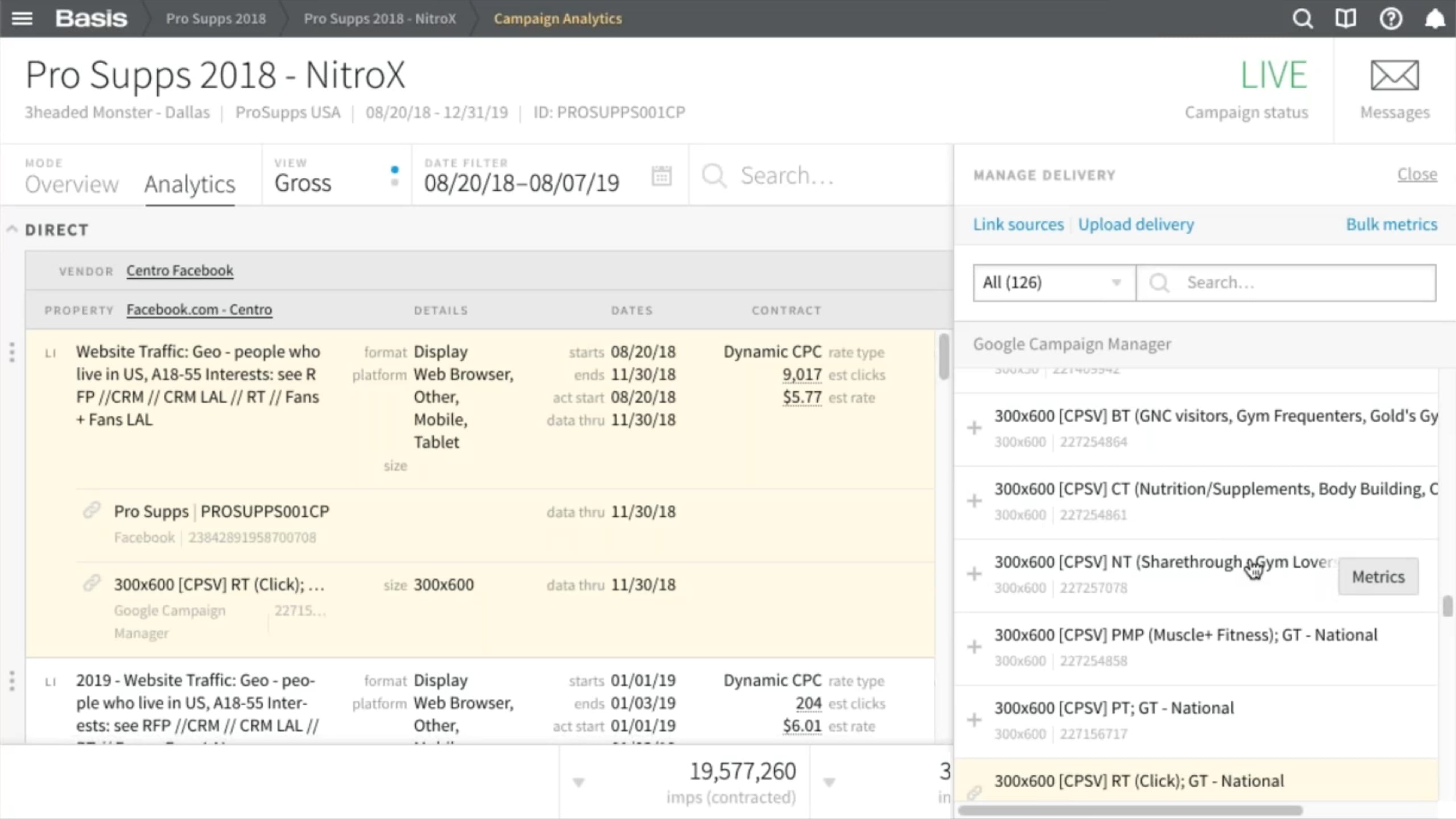This screenshot has height=819, width=1456.
Task: Open the help question mark icon
Action: (1391, 19)
